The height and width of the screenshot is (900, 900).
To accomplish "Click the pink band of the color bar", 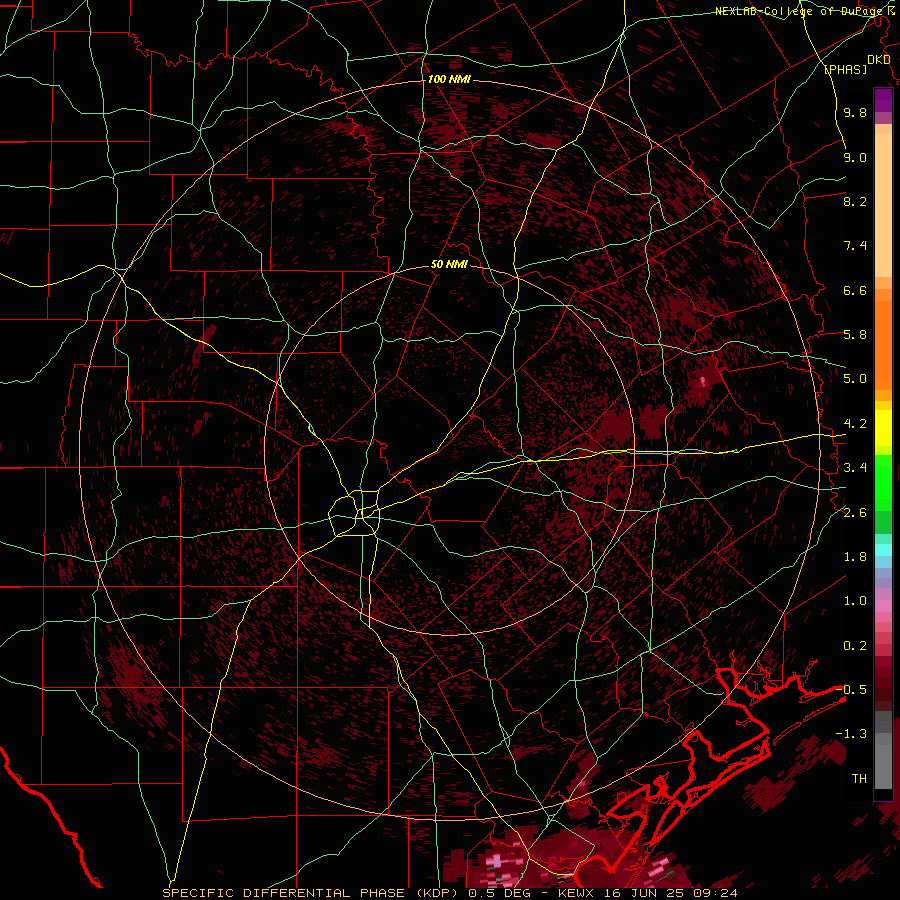I will (883, 606).
